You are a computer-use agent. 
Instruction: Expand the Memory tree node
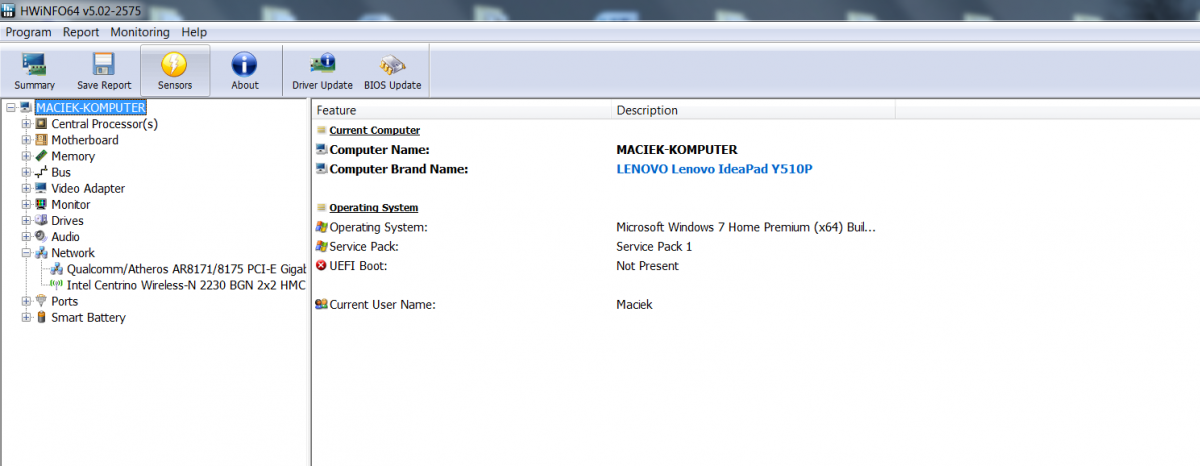[26, 156]
